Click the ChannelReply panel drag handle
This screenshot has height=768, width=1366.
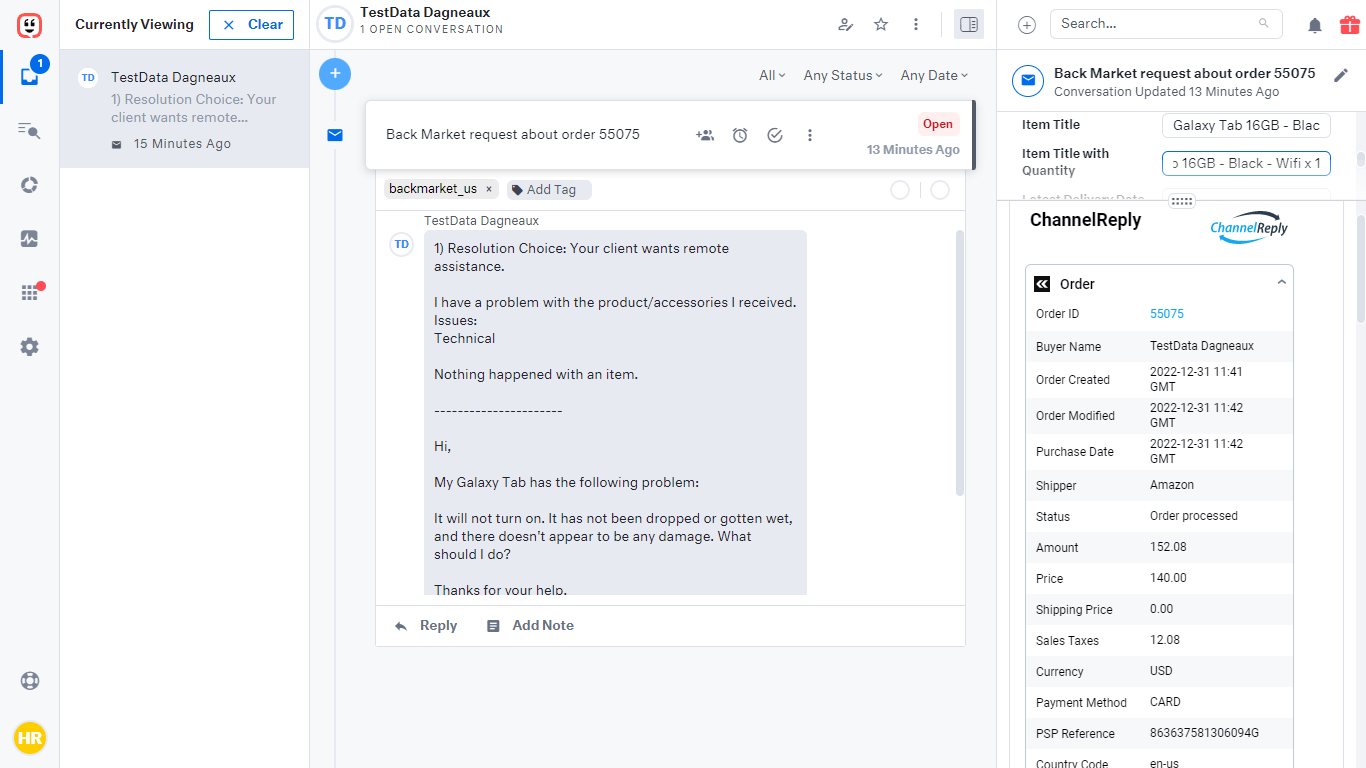pos(1182,201)
